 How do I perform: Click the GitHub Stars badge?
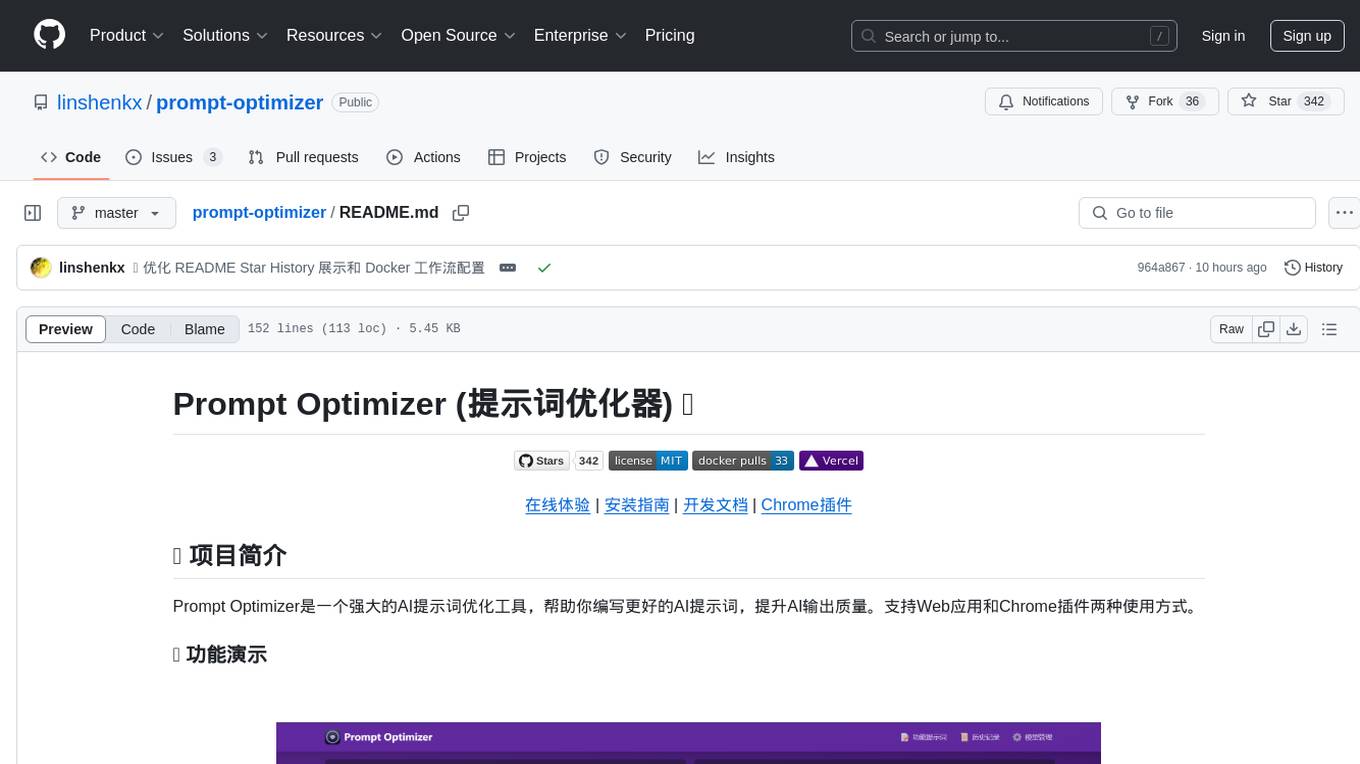pyautogui.click(x=558, y=461)
